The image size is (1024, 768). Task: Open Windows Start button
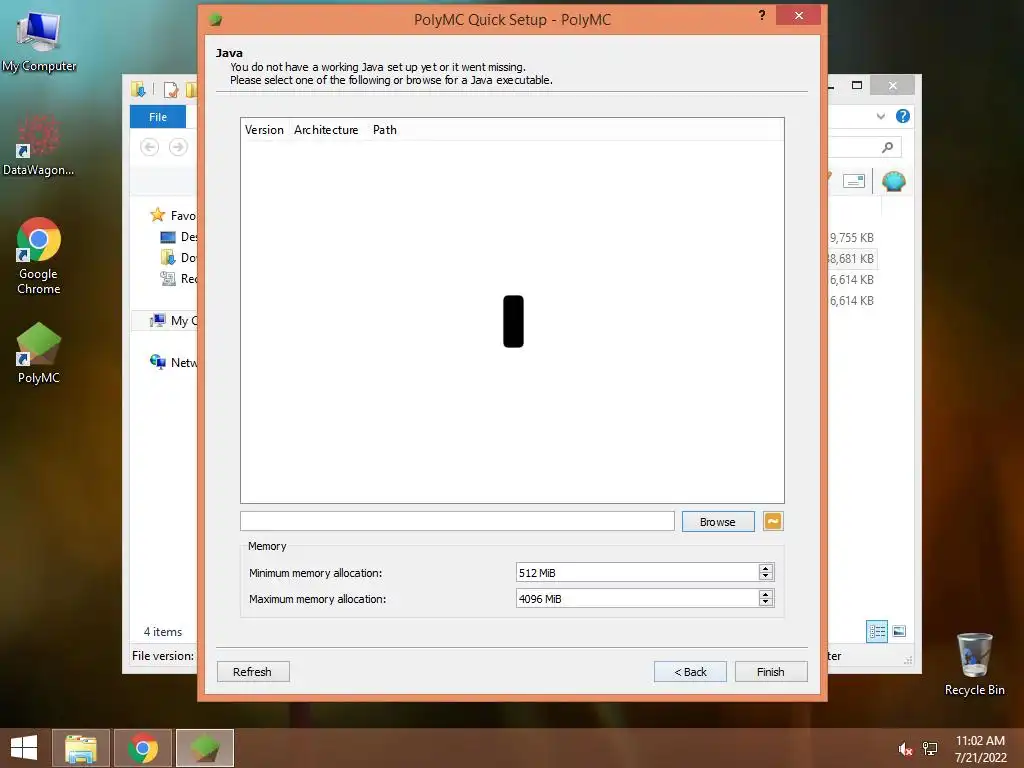pos(24,748)
